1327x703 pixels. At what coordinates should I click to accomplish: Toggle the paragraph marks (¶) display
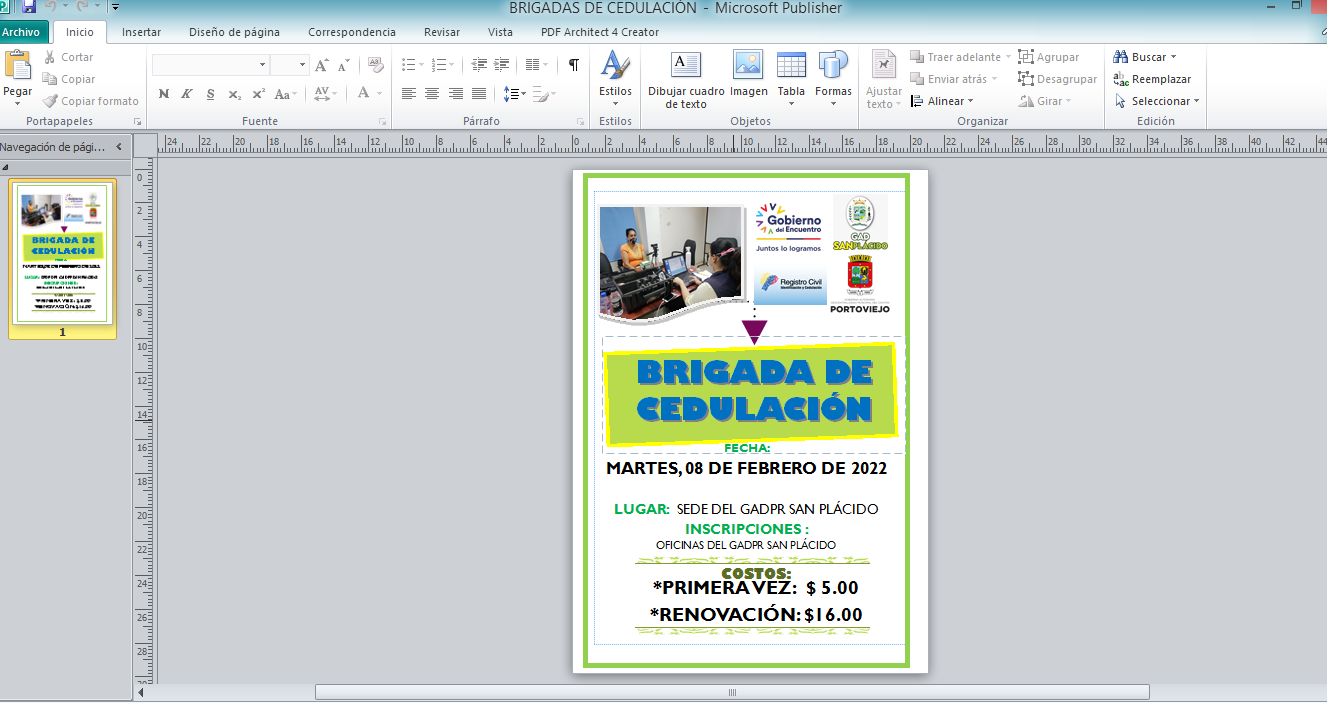coord(573,65)
